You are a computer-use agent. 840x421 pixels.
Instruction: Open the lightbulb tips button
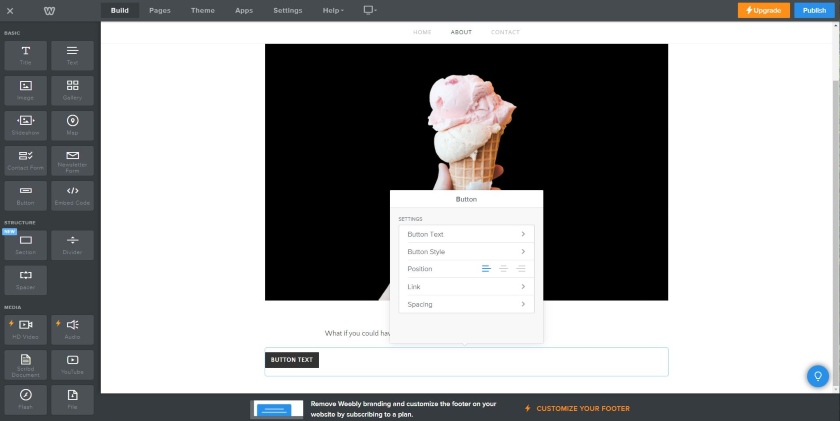click(818, 376)
